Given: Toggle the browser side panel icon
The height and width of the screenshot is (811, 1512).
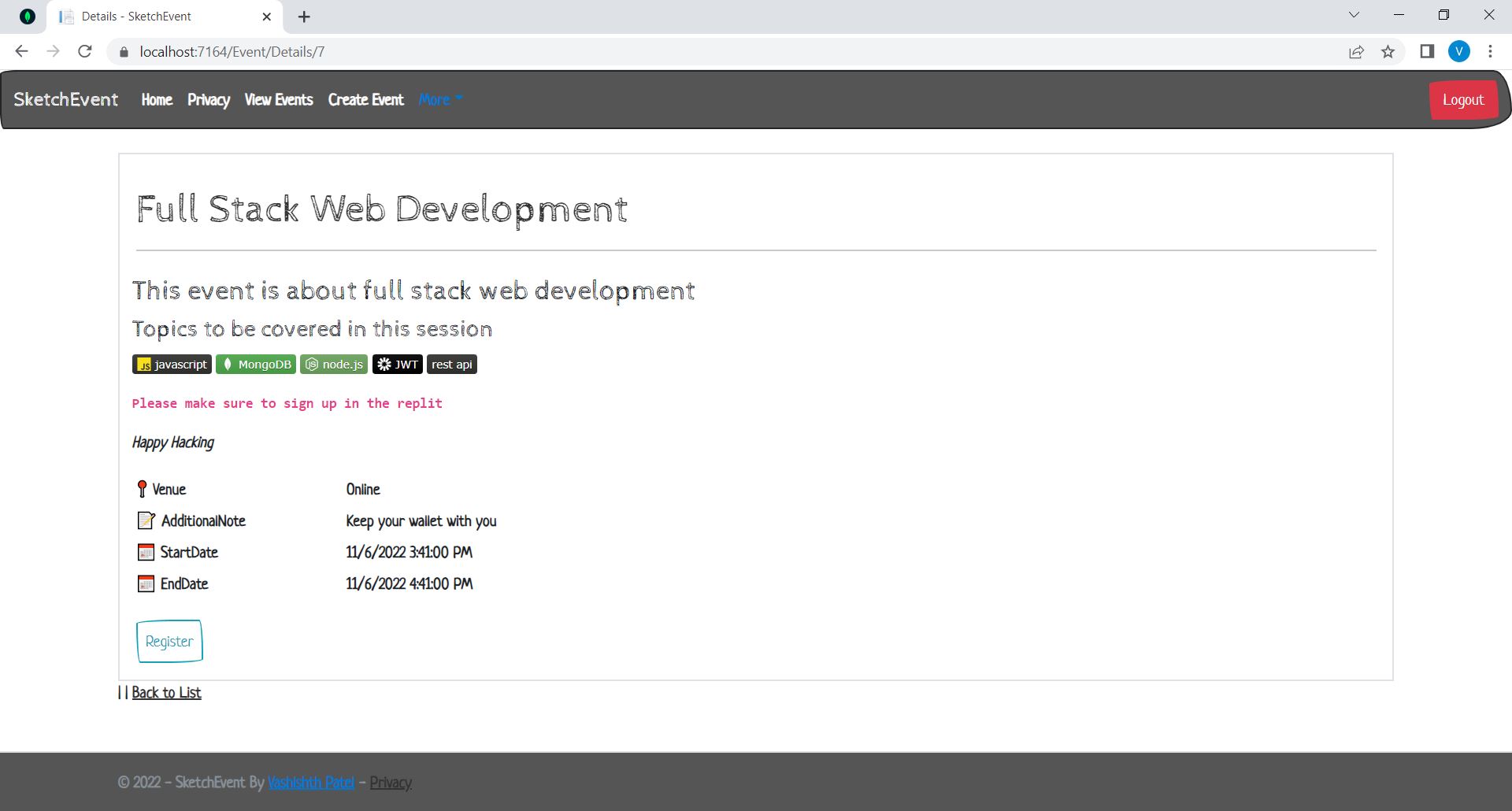Looking at the screenshot, I should [x=1427, y=51].
